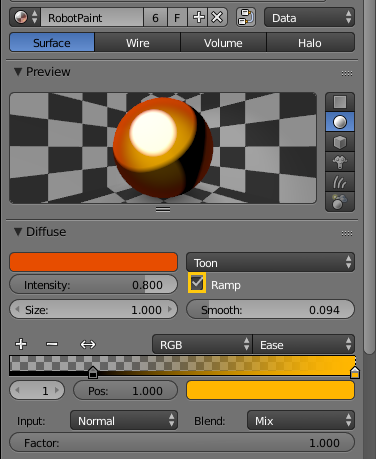Click the material preview sphere
Screen dimensions: 376x459
coord(163,148)
